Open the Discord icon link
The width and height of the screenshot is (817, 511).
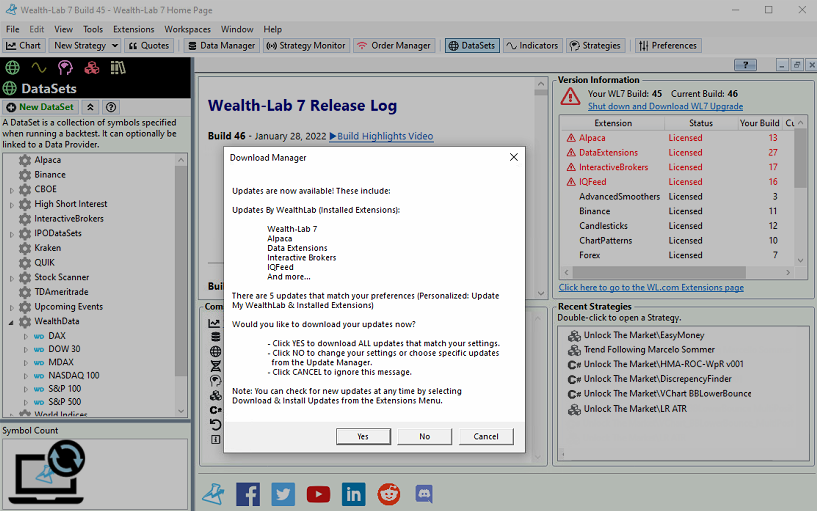coord(423,493)
